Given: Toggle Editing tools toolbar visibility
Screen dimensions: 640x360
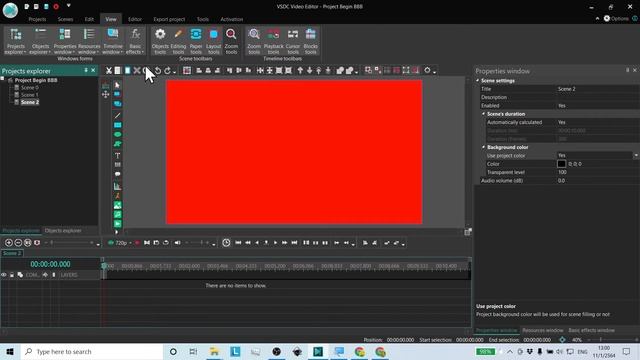Looking at the screenshot, I should (x=178, y=41).
